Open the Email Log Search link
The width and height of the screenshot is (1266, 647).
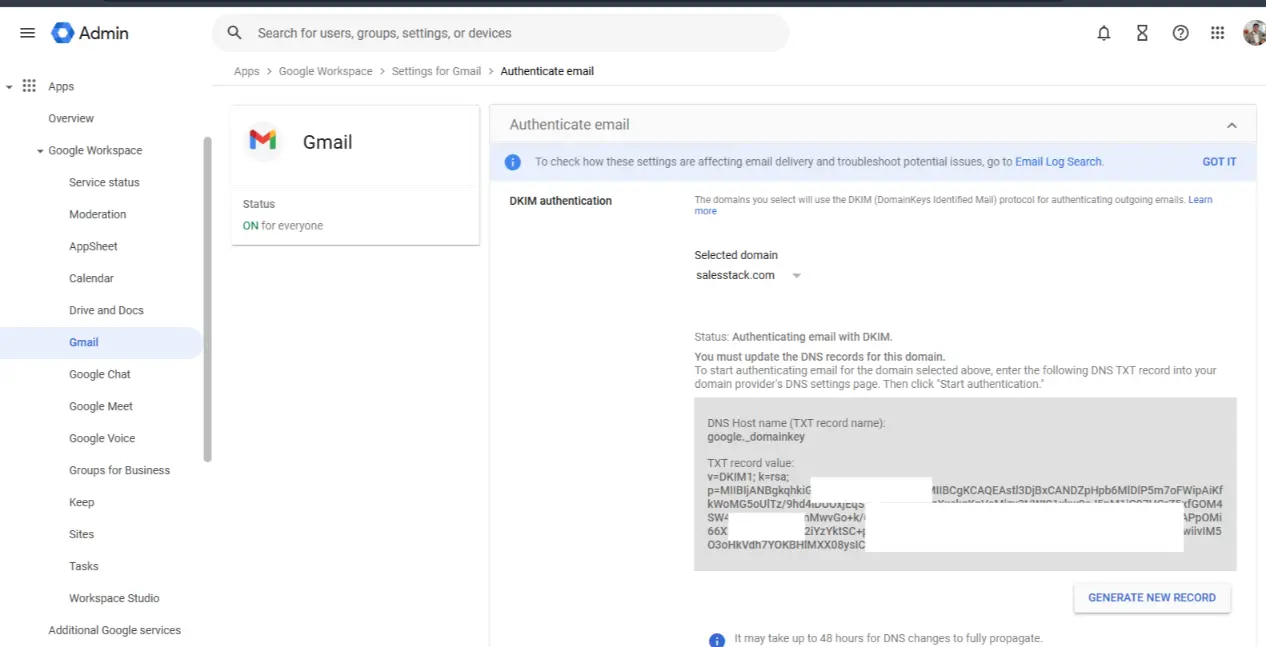point(1058,162)
